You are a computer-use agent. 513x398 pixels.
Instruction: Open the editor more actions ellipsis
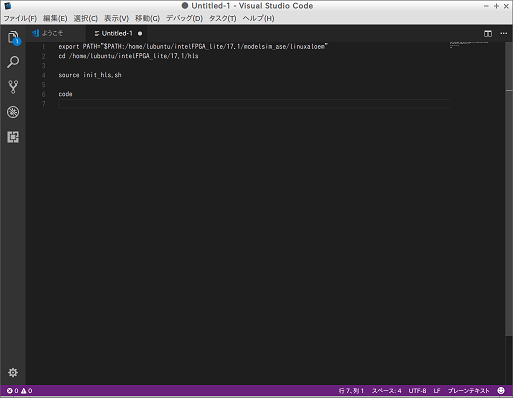(x=503, y=33)
